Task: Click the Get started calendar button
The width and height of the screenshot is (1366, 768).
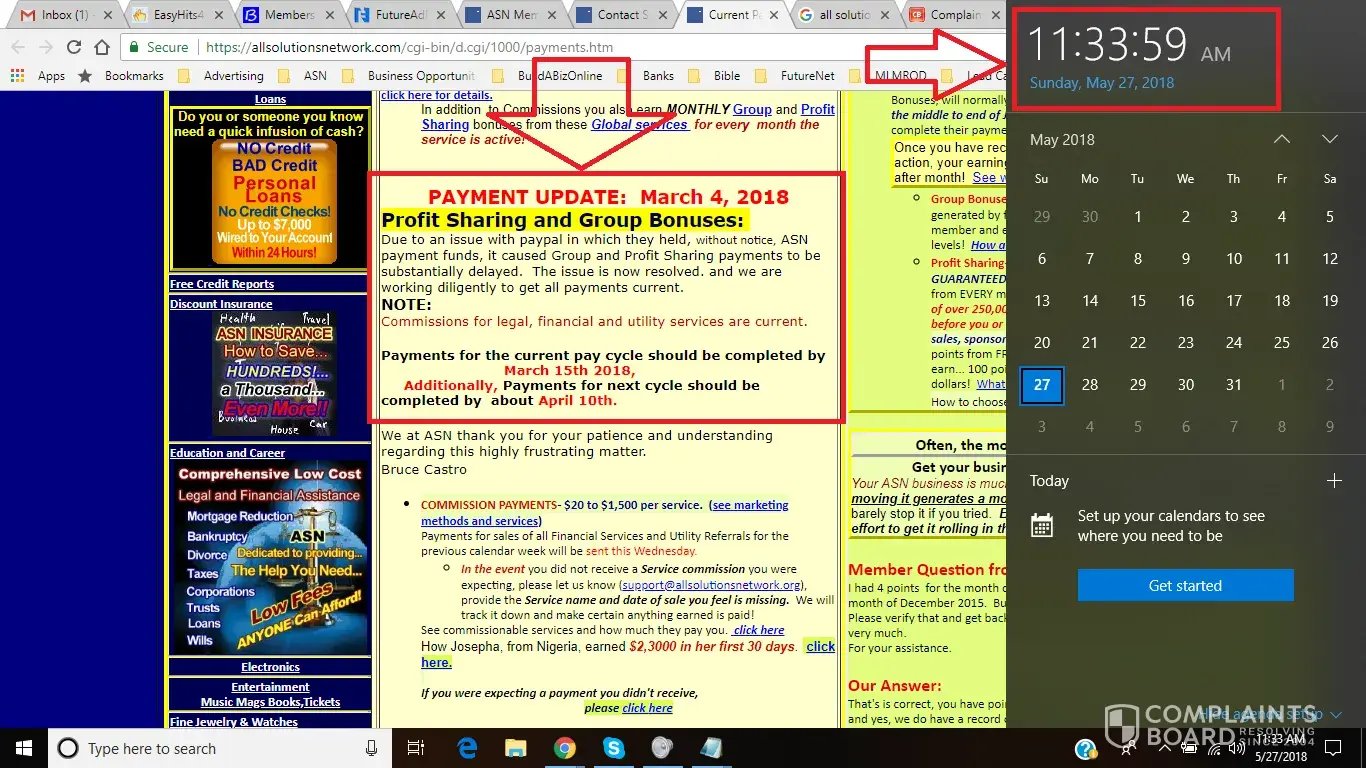Action: tap(1186, 585)
